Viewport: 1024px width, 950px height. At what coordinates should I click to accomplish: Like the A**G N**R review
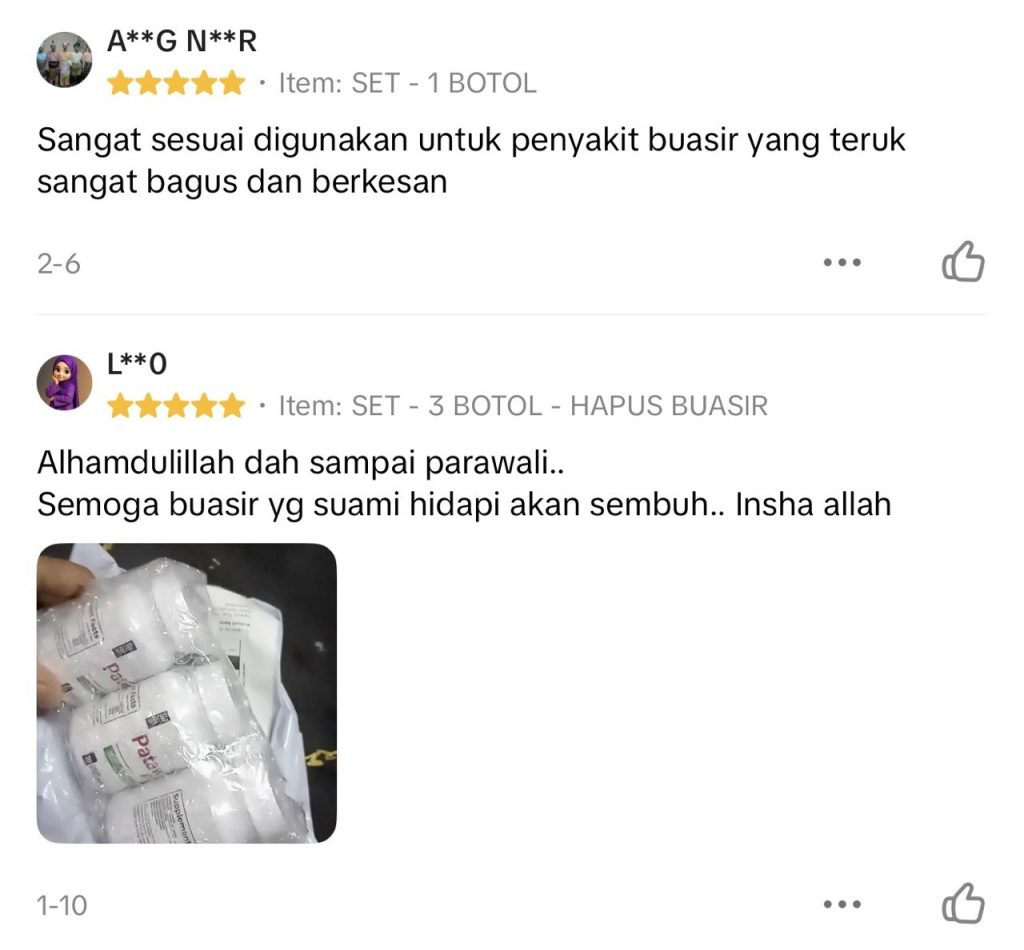[963, 262]
